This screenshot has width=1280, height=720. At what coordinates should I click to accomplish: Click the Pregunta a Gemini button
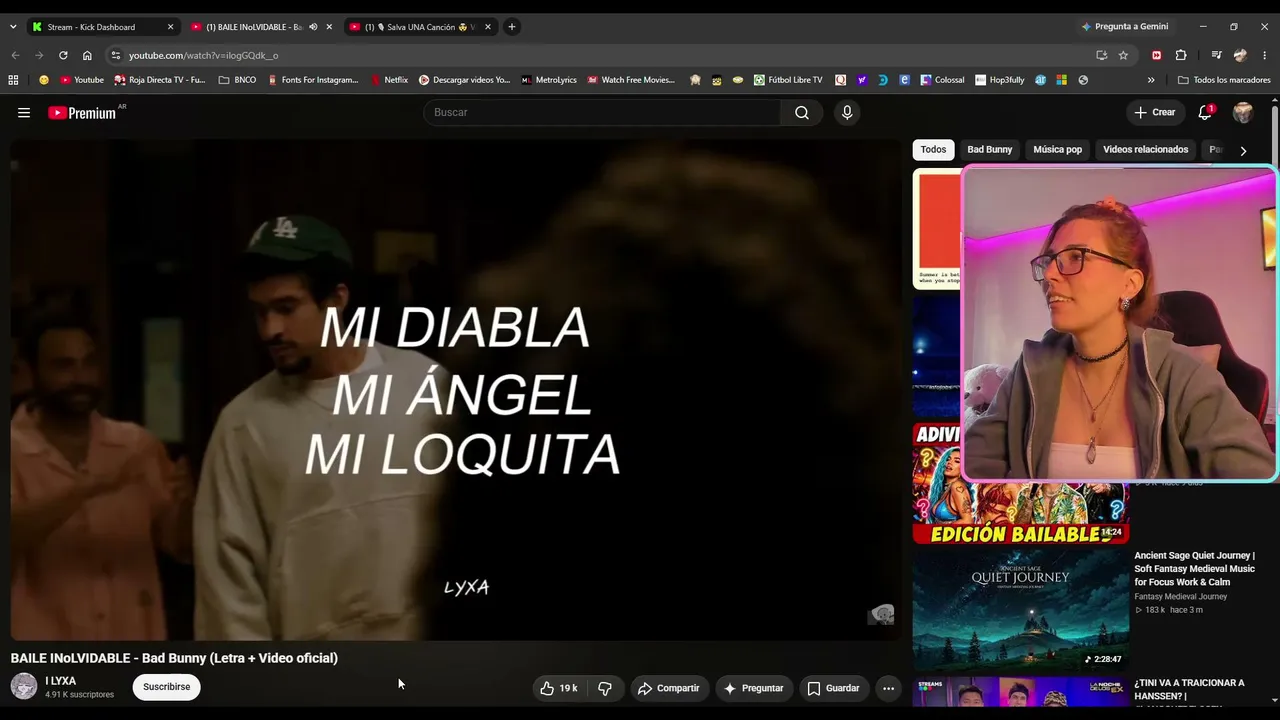click(x=1124, y=27)
